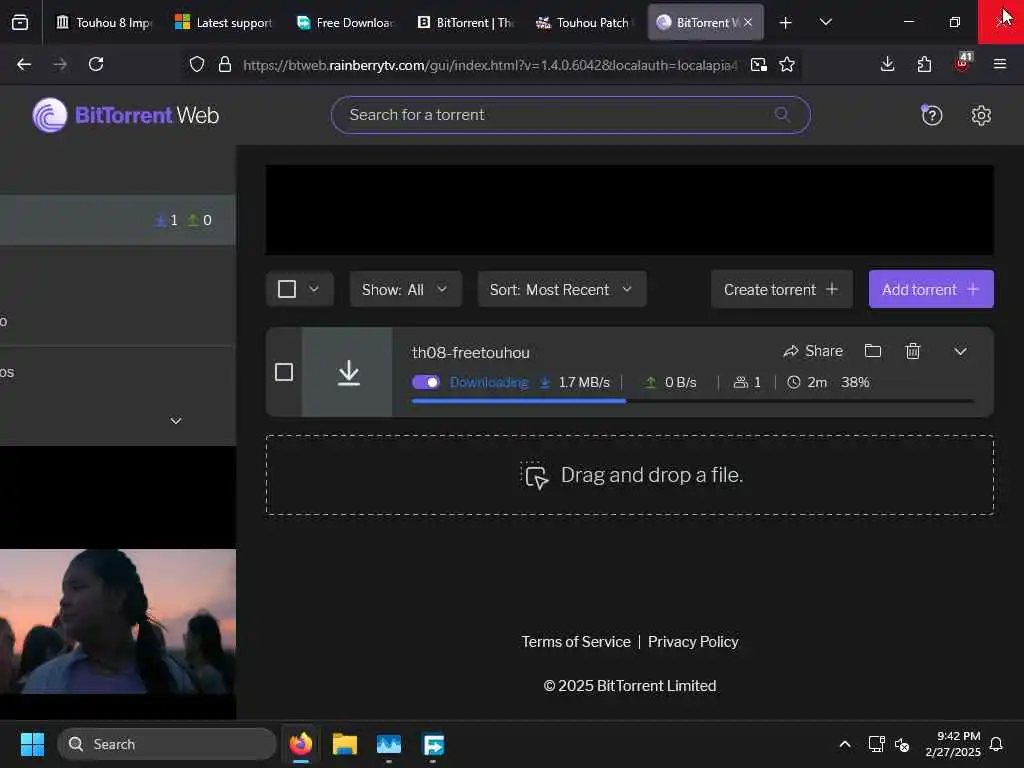Click the tracking protection shield icon
This screenshot has height=768, width=1024.
click(197, 64)
